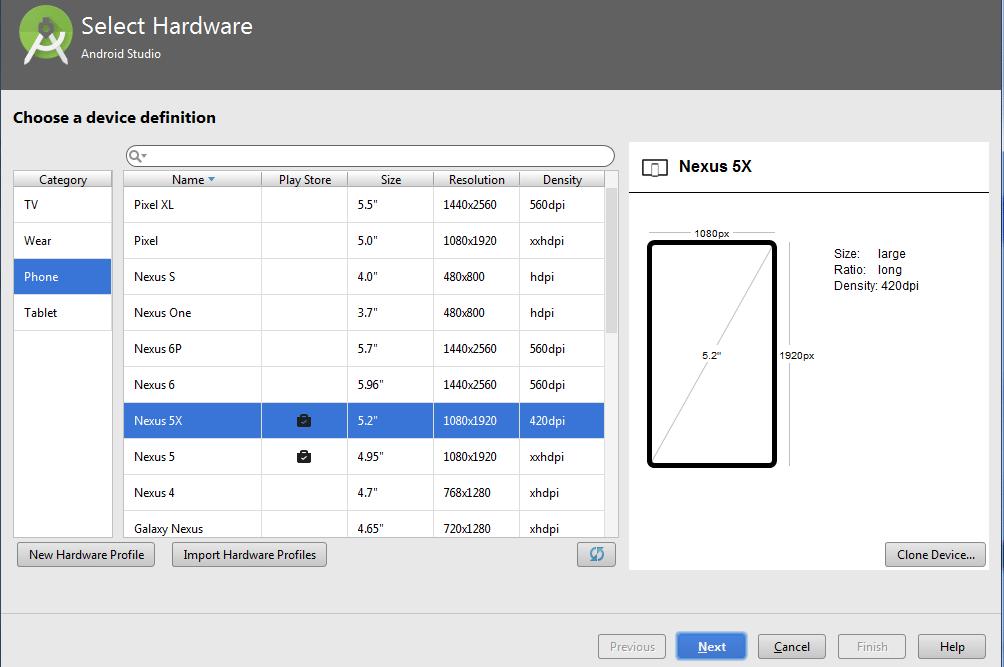Click the Play Store icon in the Nexus 5 row
This screenshot has height=667, width=1004.
(302, 456)
